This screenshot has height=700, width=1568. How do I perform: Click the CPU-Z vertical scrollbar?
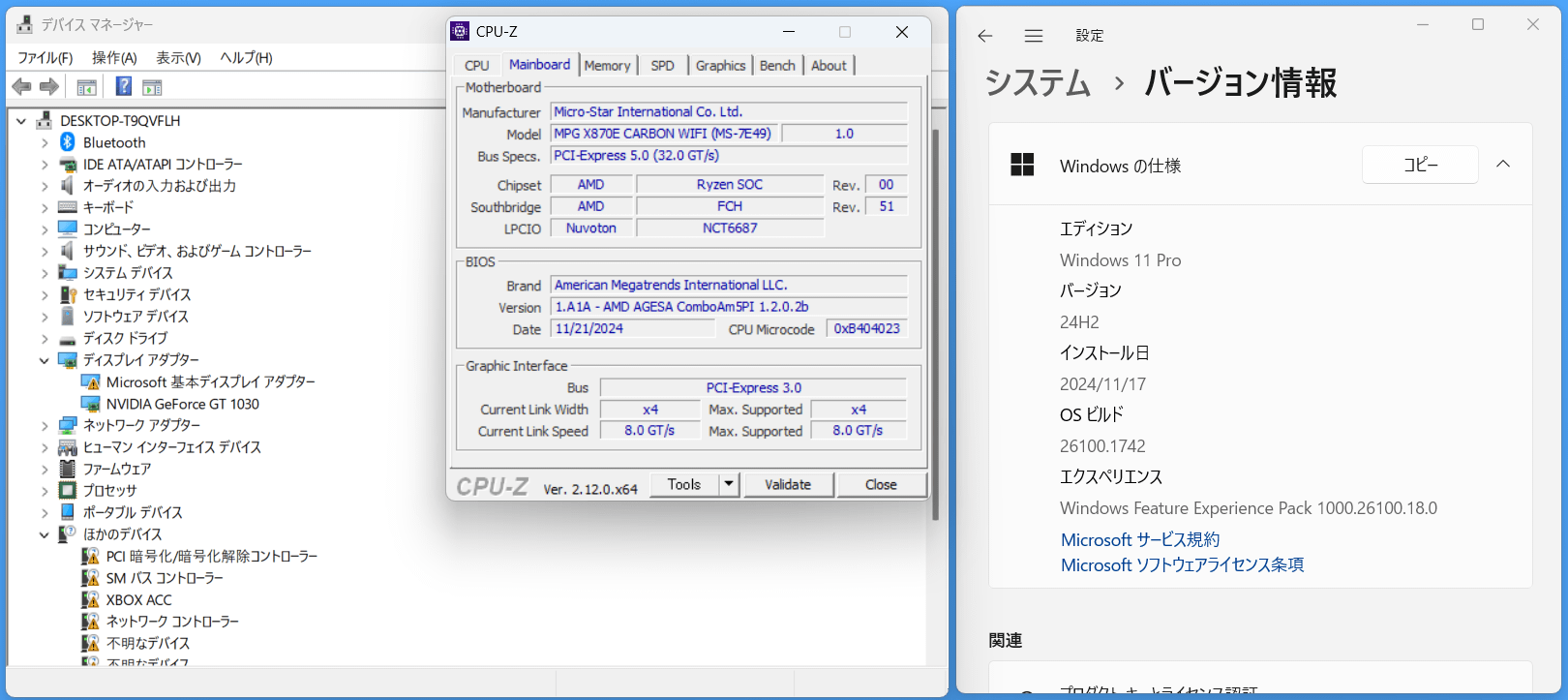pos(935,324)
